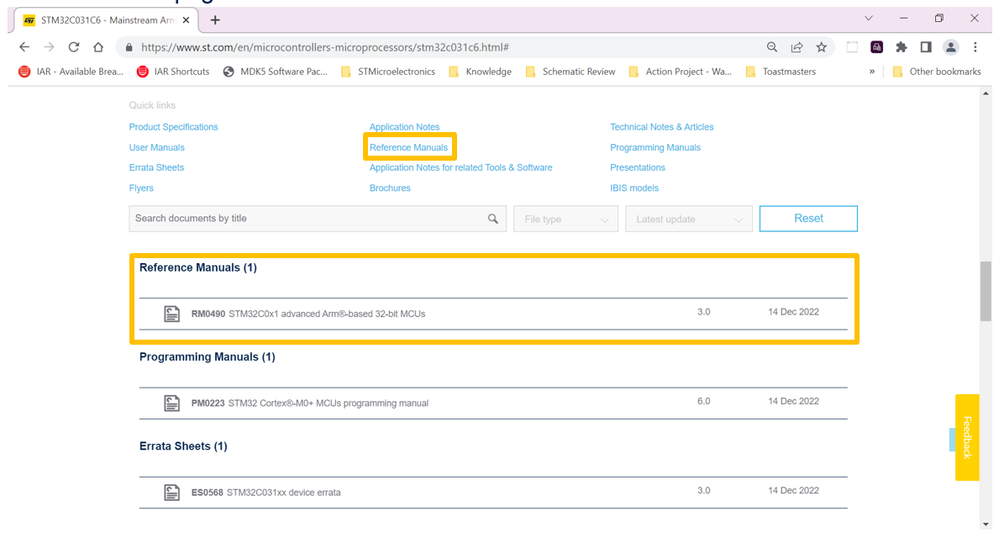Click the scrollbar up arrow
This screenshot has width=999, height=539.
coord(986,94)
